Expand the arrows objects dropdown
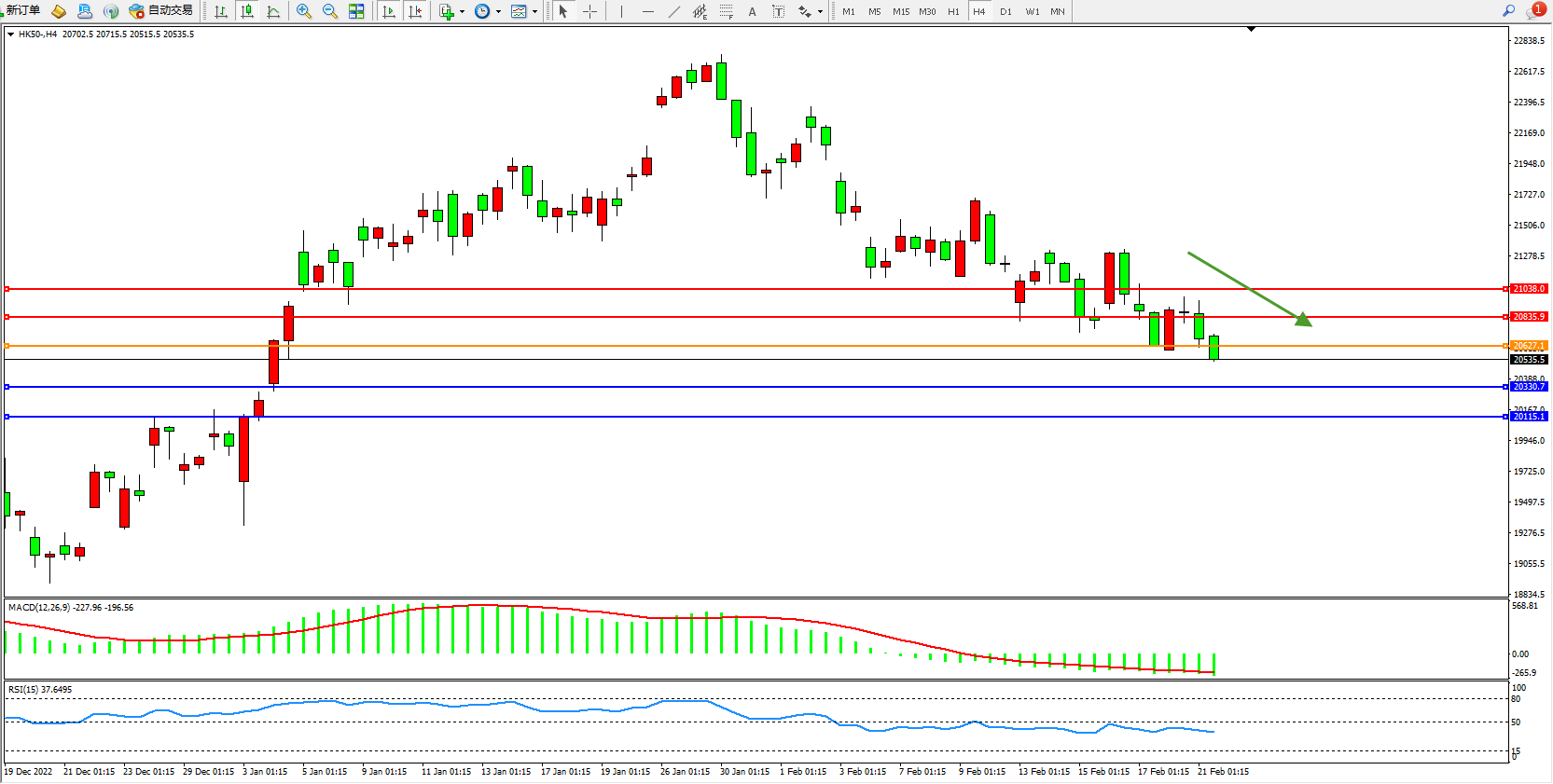This screenshot has width=1553, height=784. pos(820,12)
